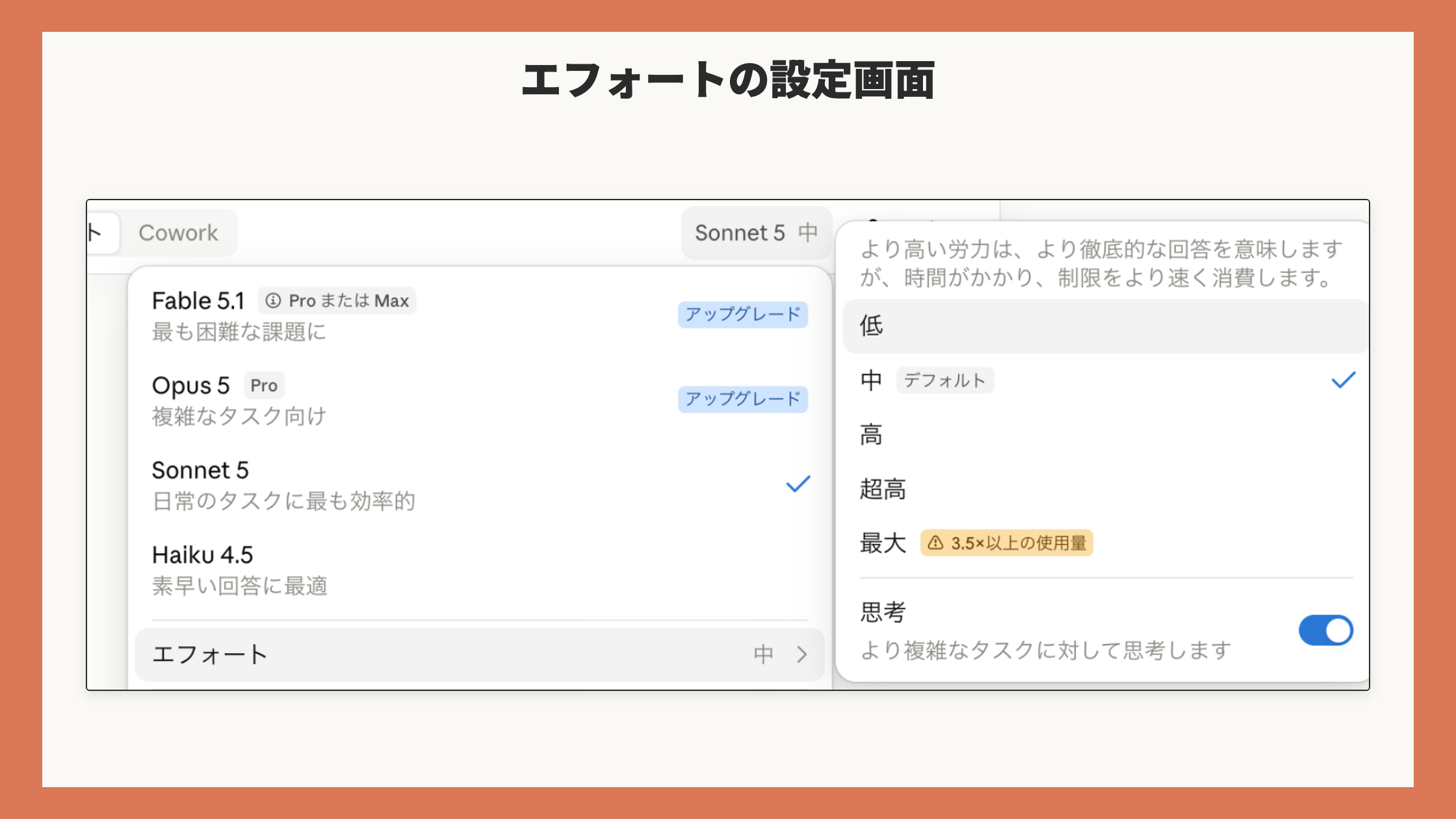Click the 中 value in the エフォート row
Image resolution: width=1456 pixels, height=819 pixels.
coord(764,655)
